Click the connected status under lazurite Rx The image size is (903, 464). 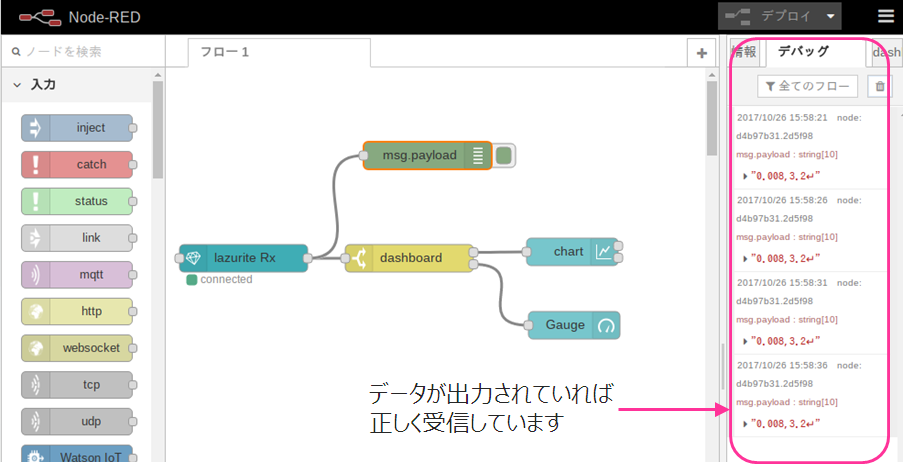click(220, 280)
